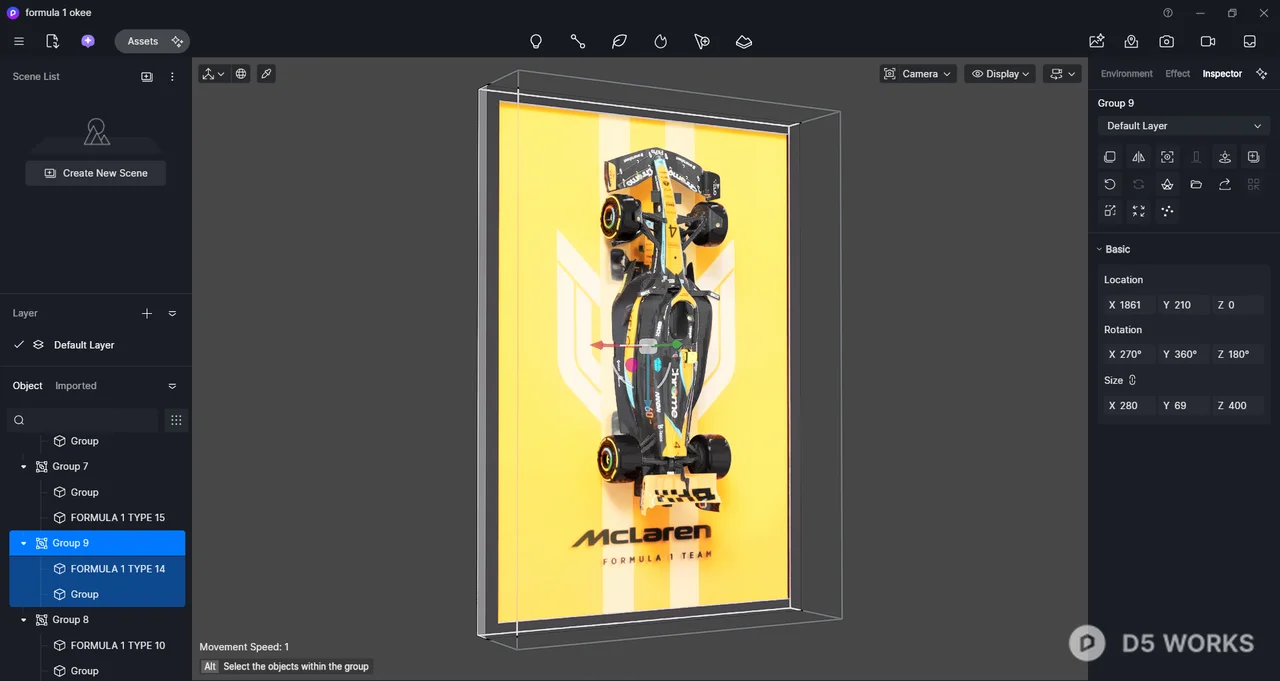
Task: Click the mirror flip icon in Inspector
Action: point(1139,157)
